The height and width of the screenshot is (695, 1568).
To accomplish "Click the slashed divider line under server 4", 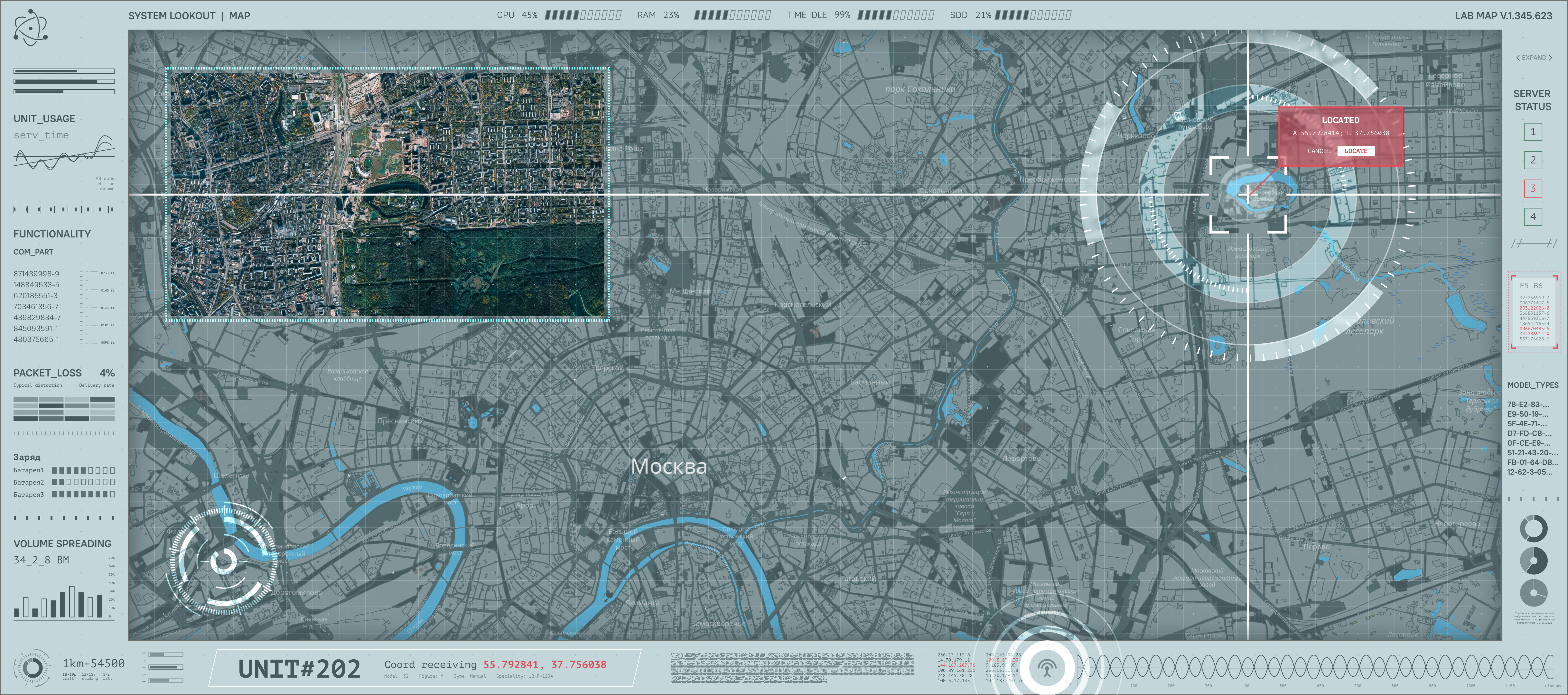I will (x=1533, y=244).
